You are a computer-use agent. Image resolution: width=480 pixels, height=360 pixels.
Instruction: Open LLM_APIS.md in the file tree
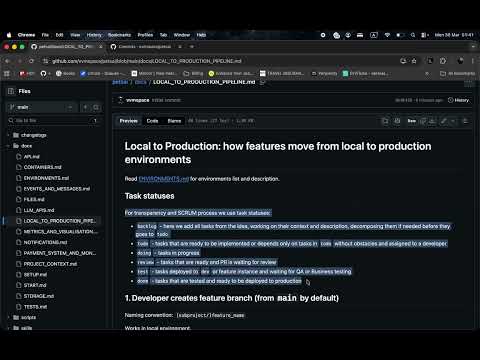point(39,210)
